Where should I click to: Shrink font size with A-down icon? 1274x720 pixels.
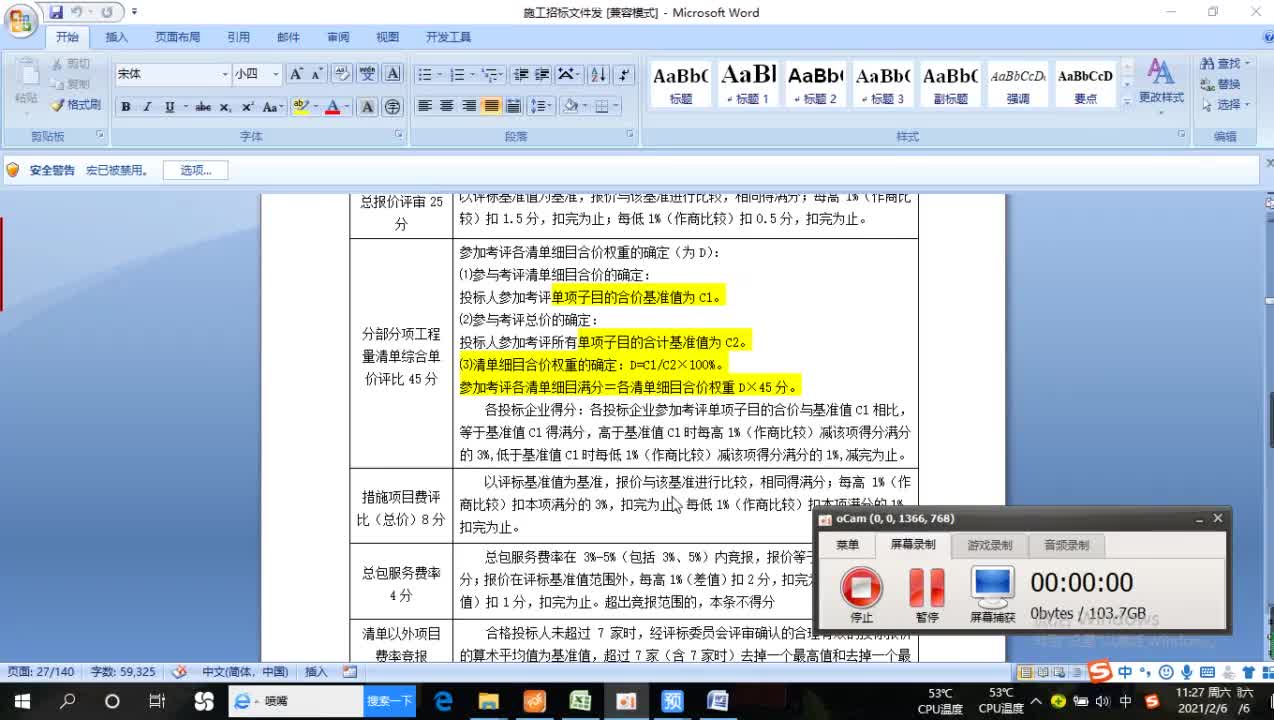pyautogui.click(x=317, y=74)
